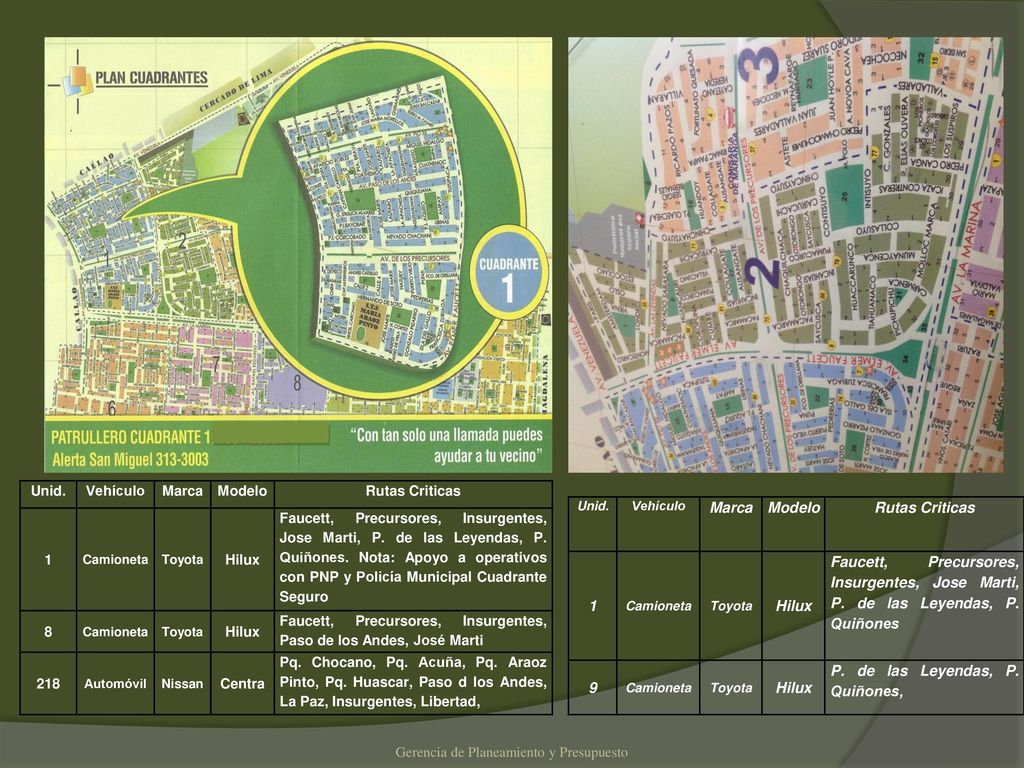Click the Plan Cuadrantes logo icon
The image size is (1024, 768).
tap(76, 82)
